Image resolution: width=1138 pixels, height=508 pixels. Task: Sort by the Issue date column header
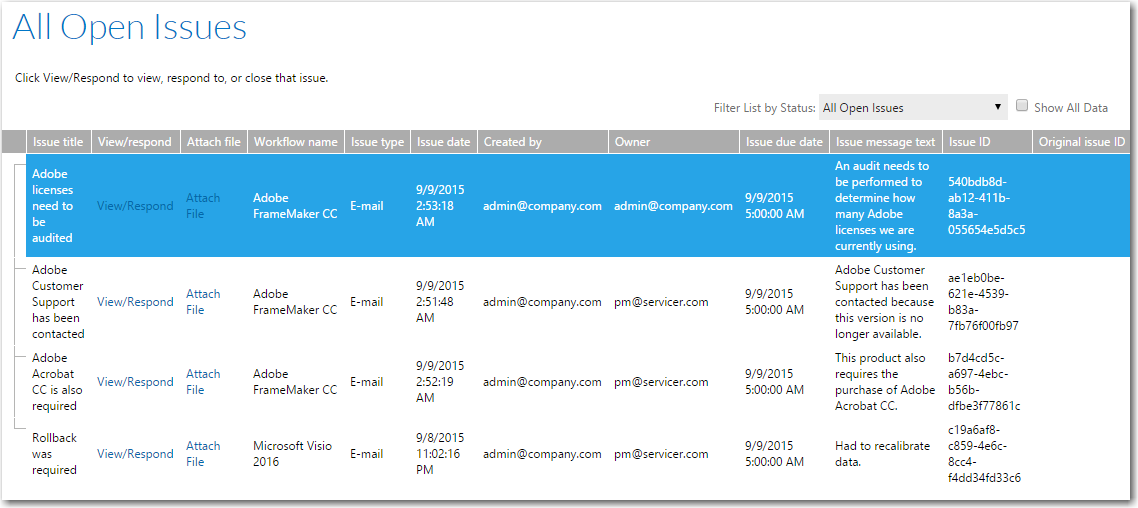click(443, 142)
